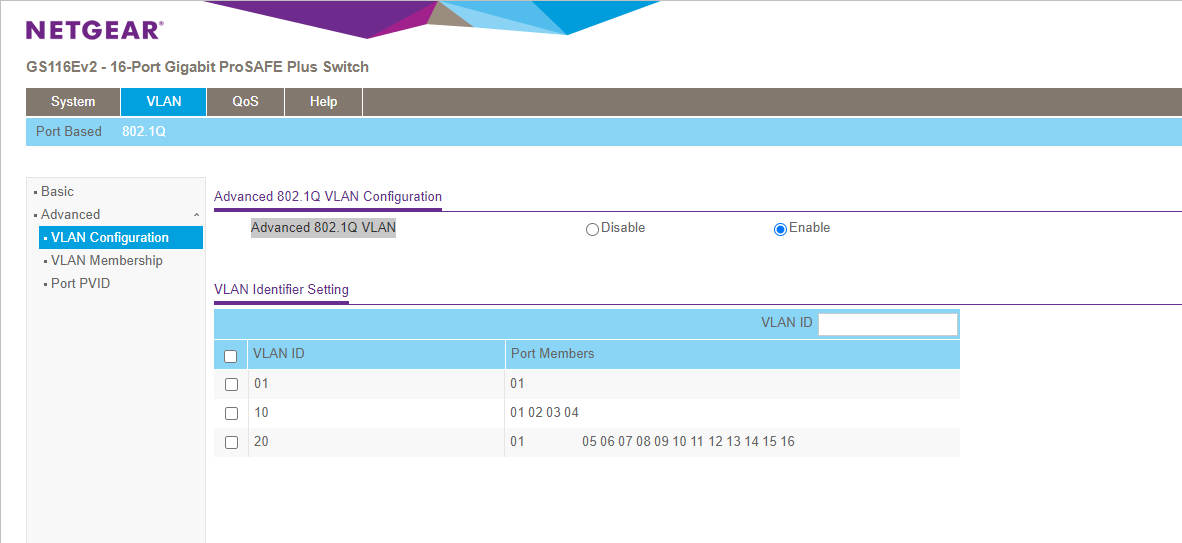The height and width of the screenshot is (543, 1182).
Task: Select Disable for Advanced 802.1Q VLAN
Action: [592, 229]
